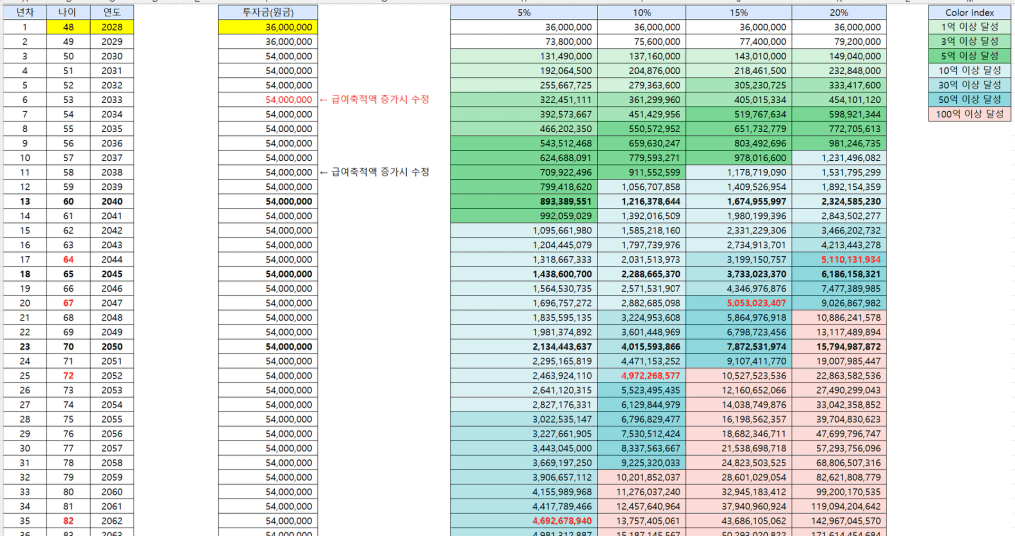Select the yellow age cell 48
This screenshot has height=536, width=1015.
coord(68,27)
